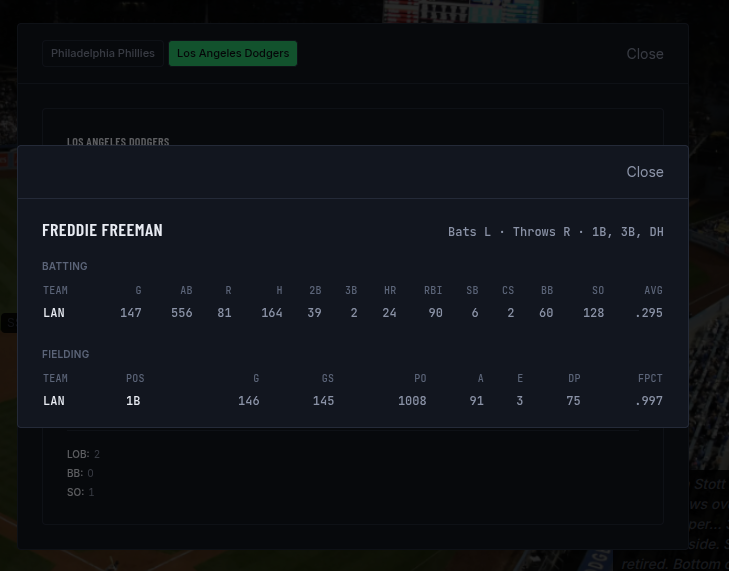Click LOB: 2 line in box score
The height and width of the screenshot is (571, 729).
tap(83, 454)
